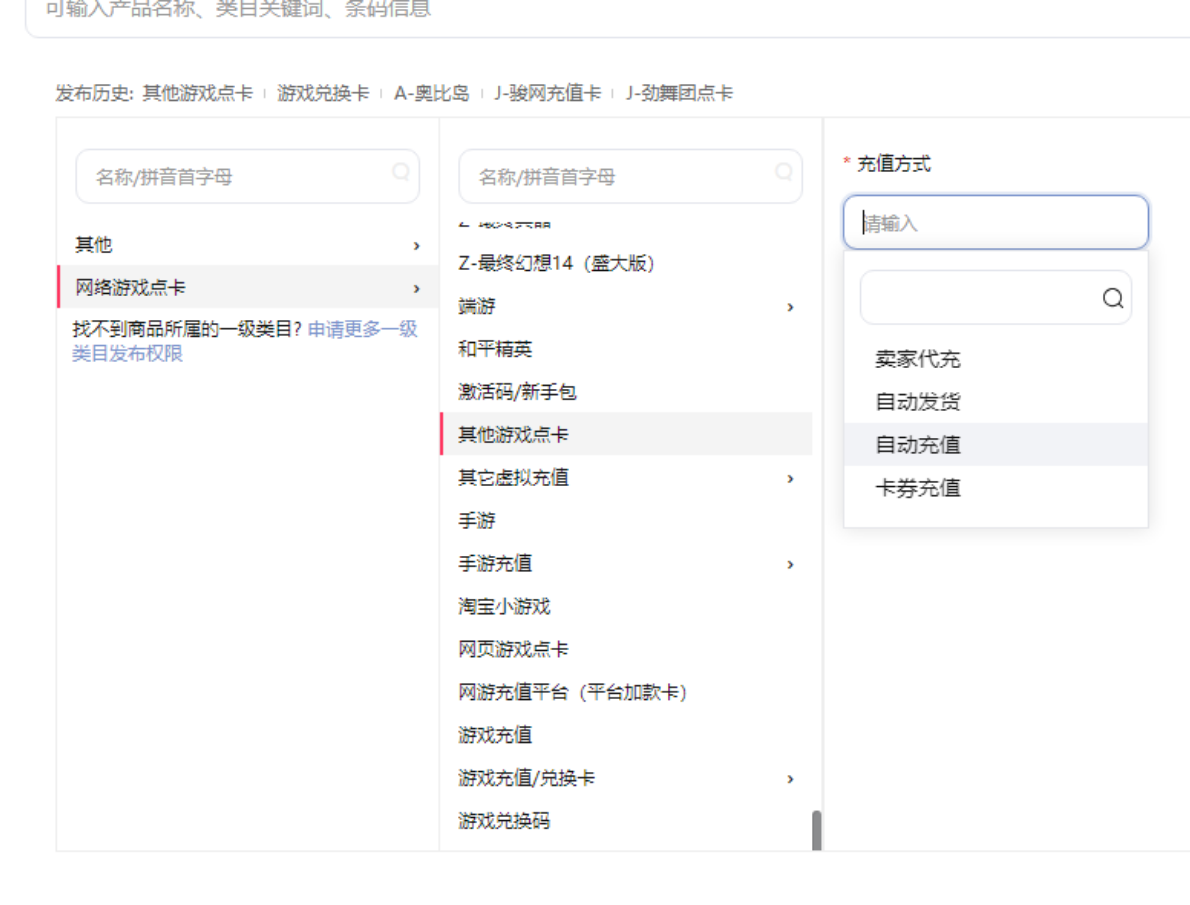
Task: Click the category list scrollbar thumb
Action: pos(816,830)
